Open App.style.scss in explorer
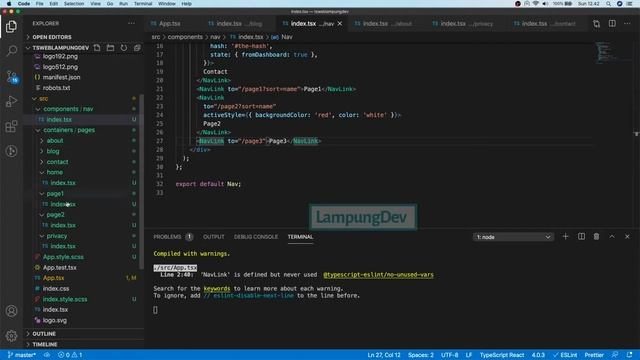The width and height of the screenshot is (640, 360). point(63,257)
